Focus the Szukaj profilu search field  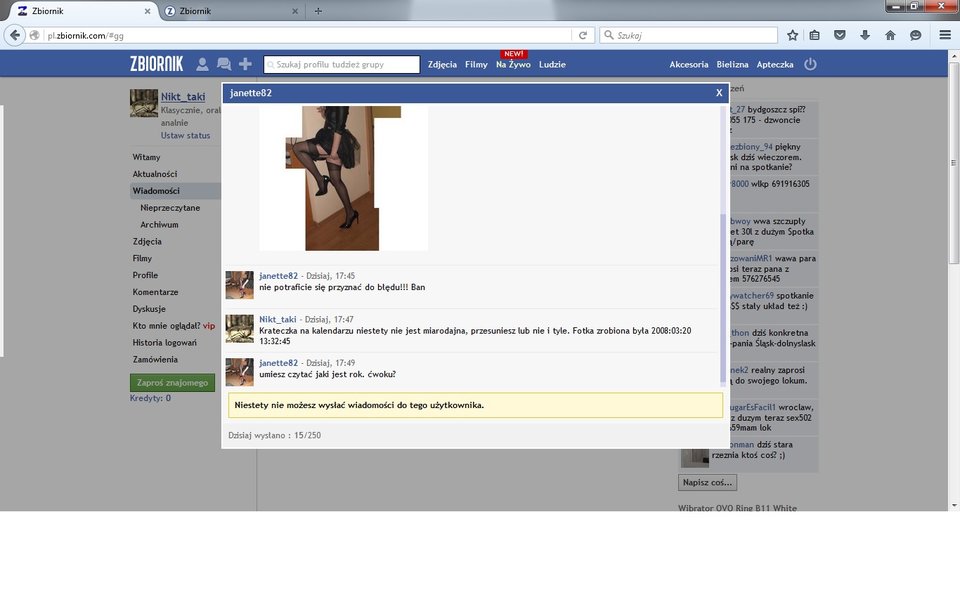click(342, 64)
